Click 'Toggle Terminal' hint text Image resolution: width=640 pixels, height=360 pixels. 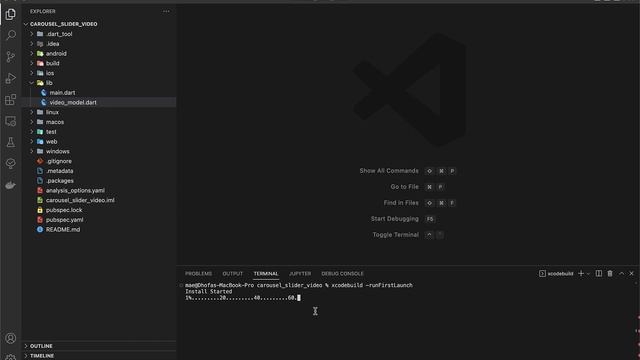click(x=395, y=235)
